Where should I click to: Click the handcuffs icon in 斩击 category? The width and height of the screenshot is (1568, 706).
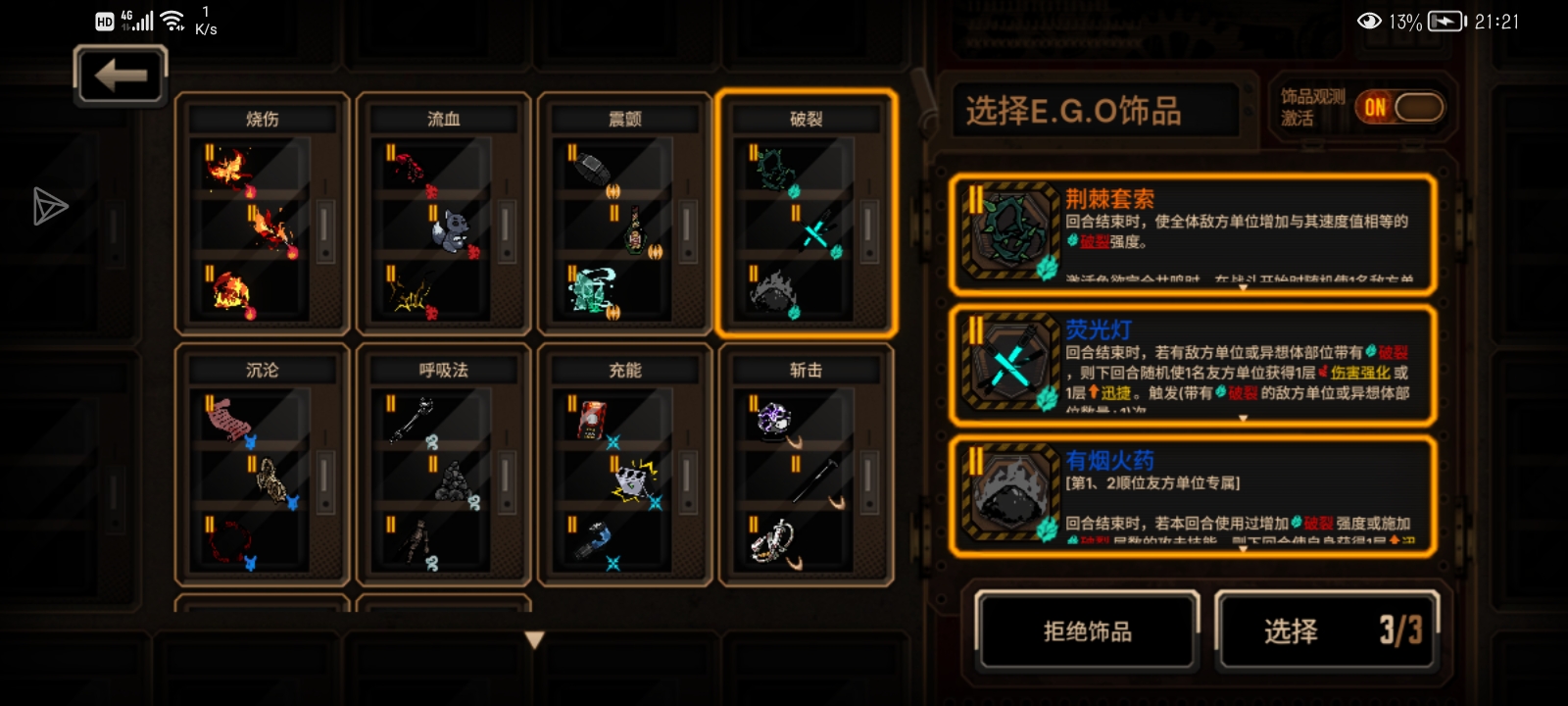pos(774,542)
